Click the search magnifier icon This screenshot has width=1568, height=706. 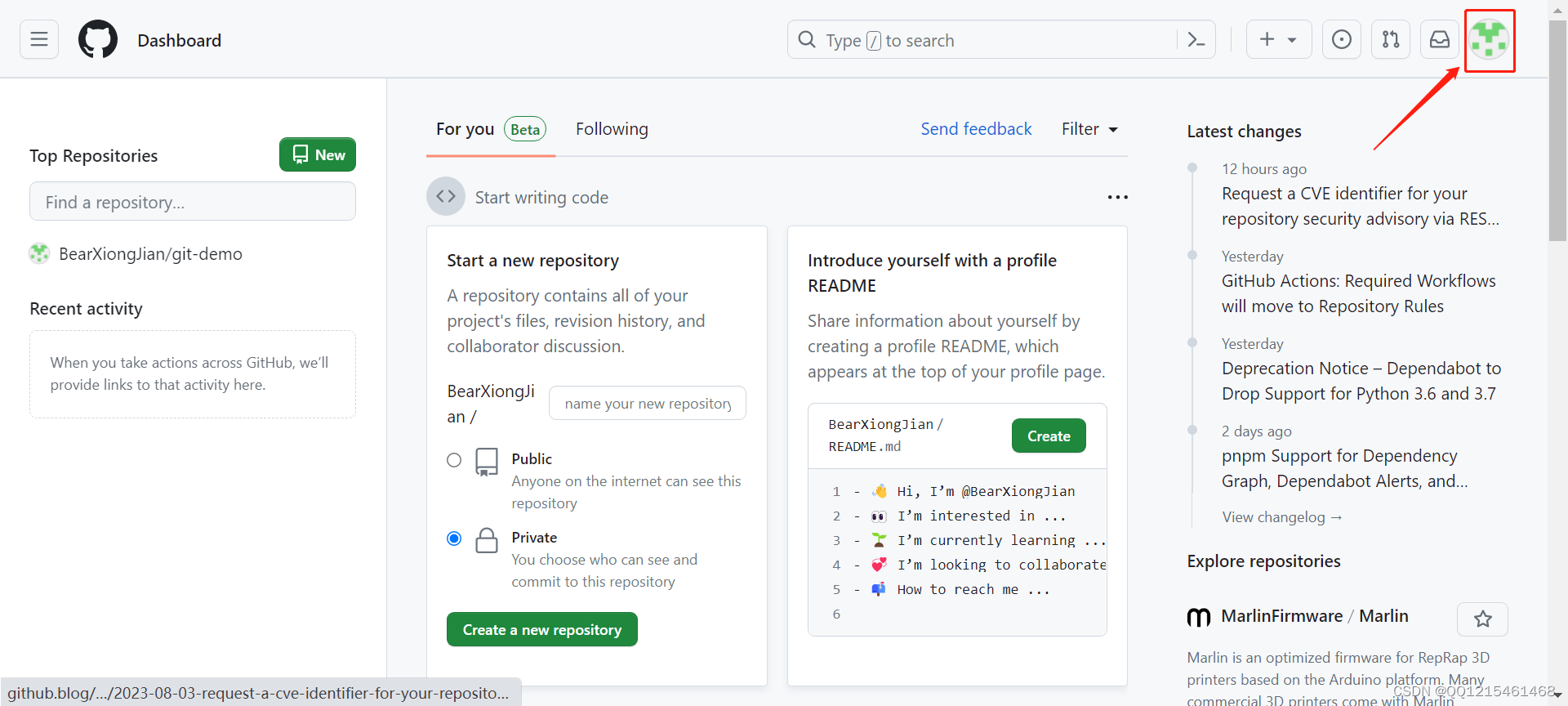pyautogui.click(x=807, y=39)
